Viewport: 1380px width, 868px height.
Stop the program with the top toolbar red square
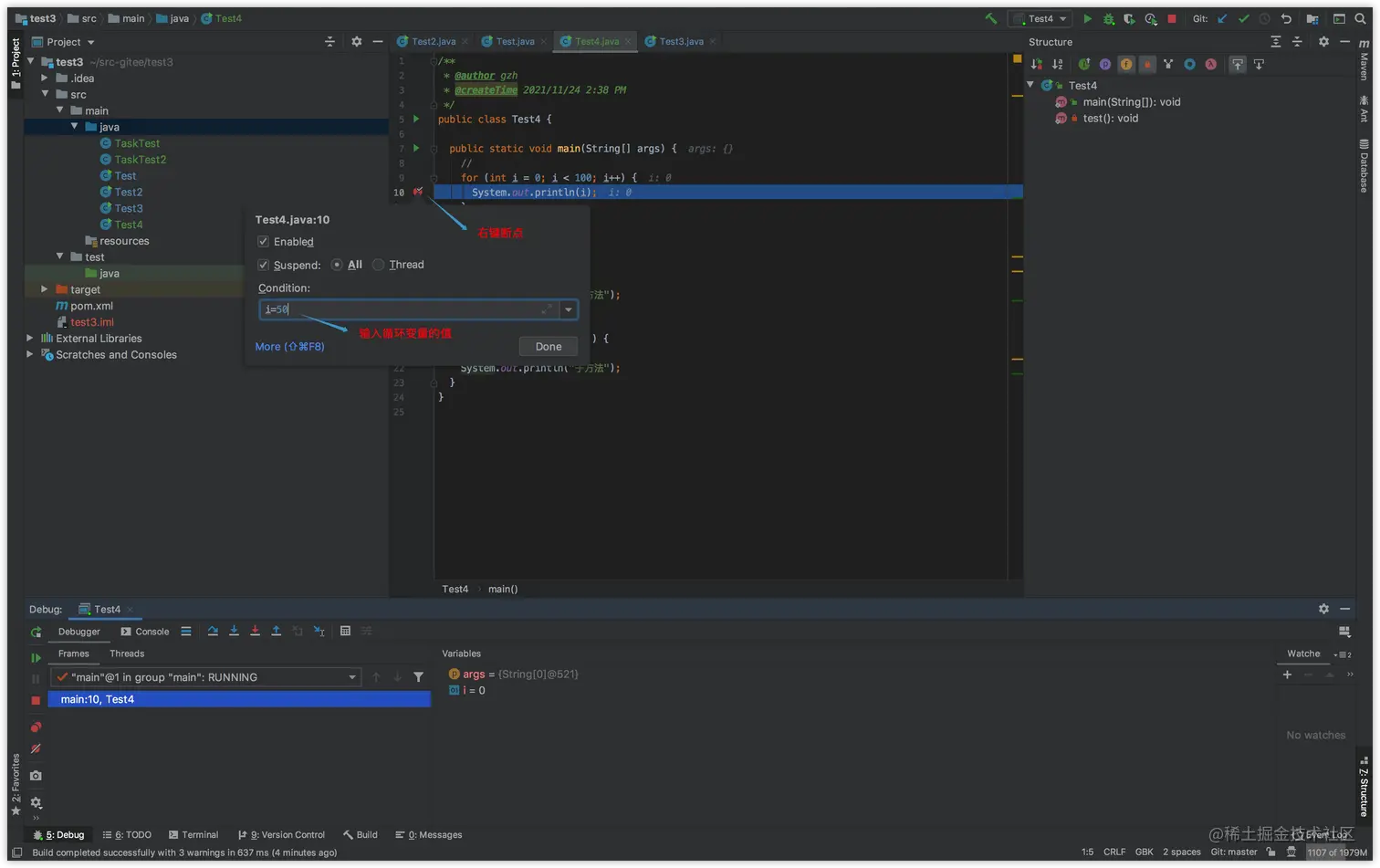coord(1172,18)
